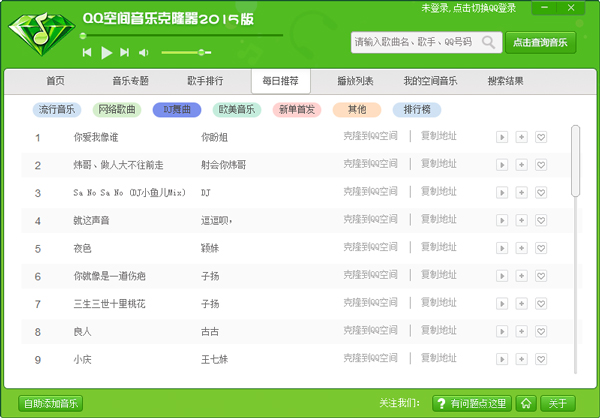Image resolution: width=600 pixels, height=418 pixels.
Task: Select the 流行音乐 category filter
Action: (x=59, y=110)
